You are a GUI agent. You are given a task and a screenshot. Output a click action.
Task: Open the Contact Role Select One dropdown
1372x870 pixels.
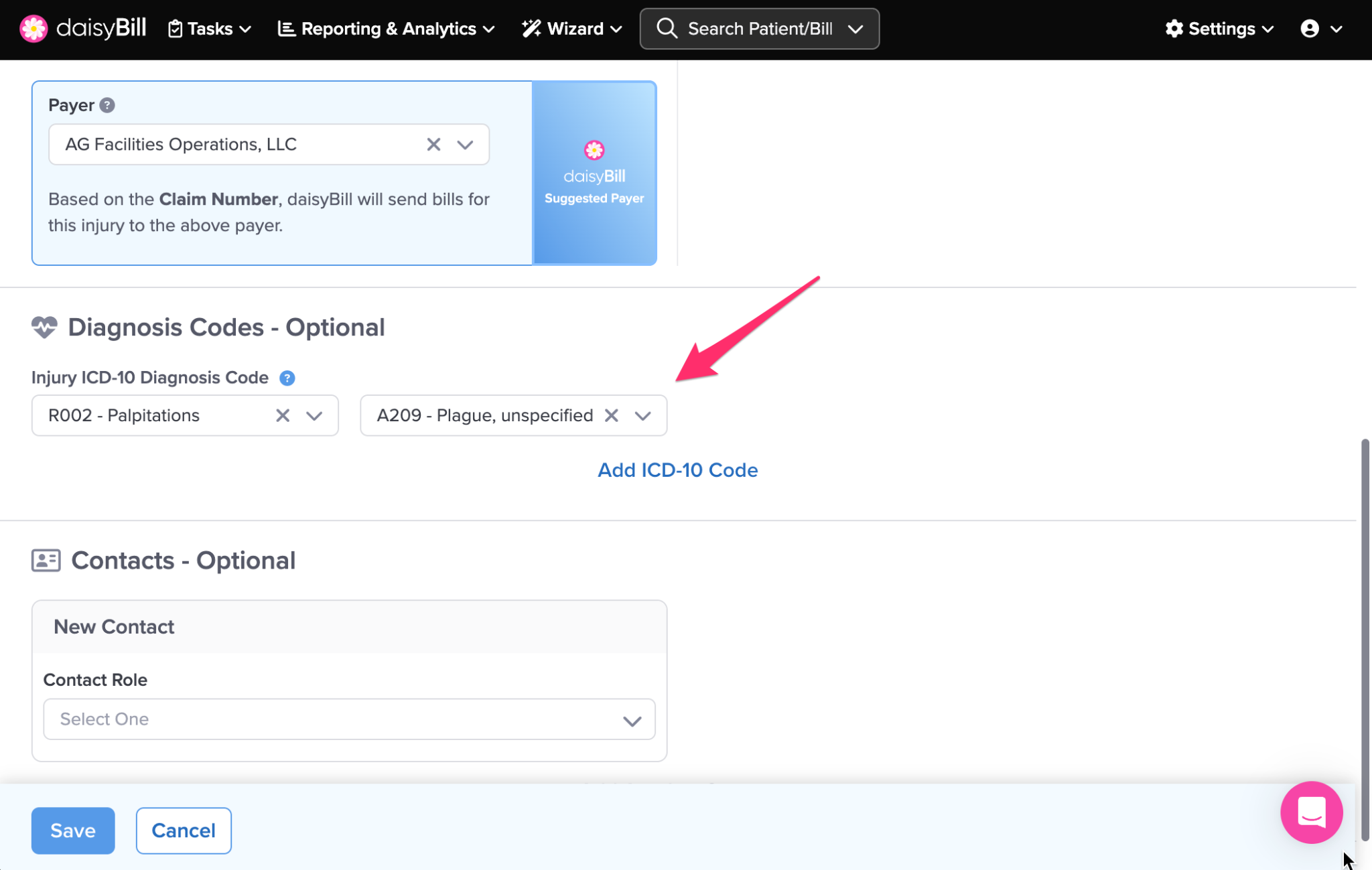coord(349,719)
